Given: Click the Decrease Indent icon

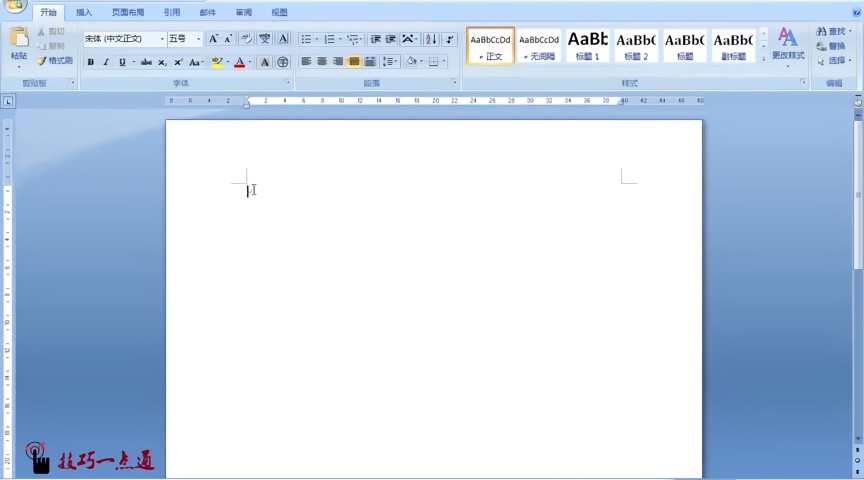Looking at the screenshot, I should (x=376, y=39).
